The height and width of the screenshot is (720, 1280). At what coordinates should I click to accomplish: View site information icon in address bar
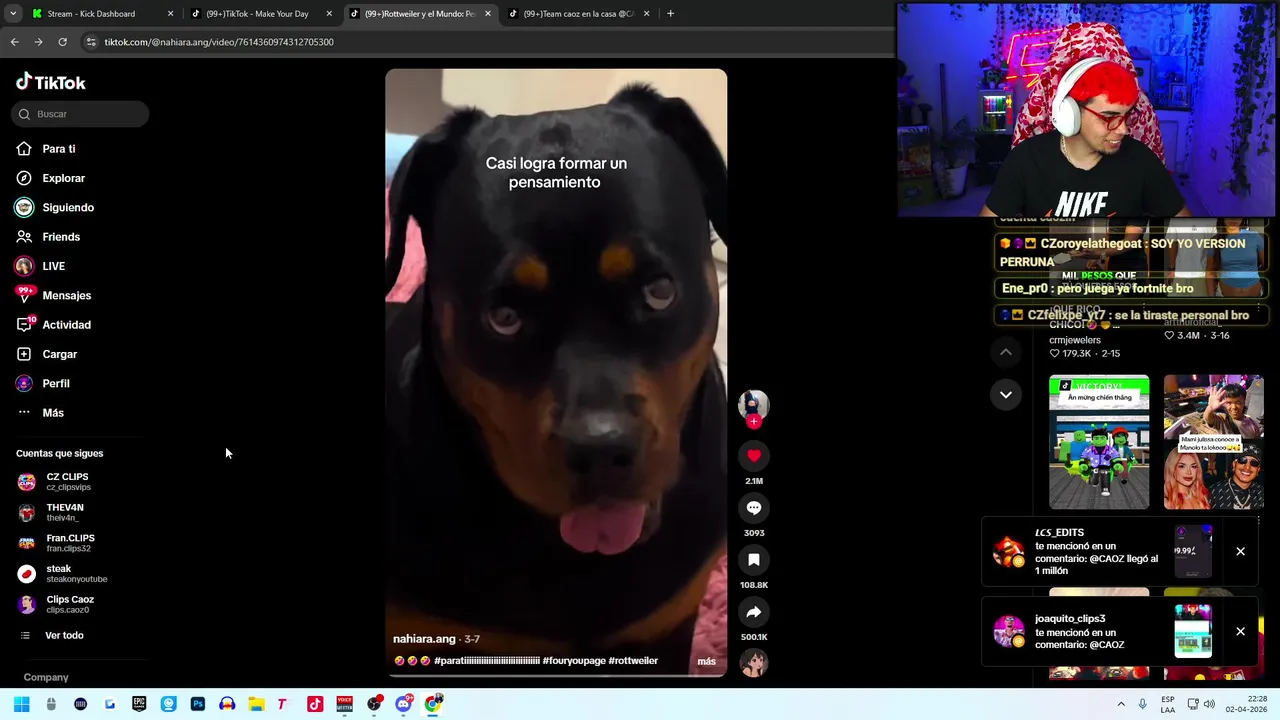click(91, 42)
